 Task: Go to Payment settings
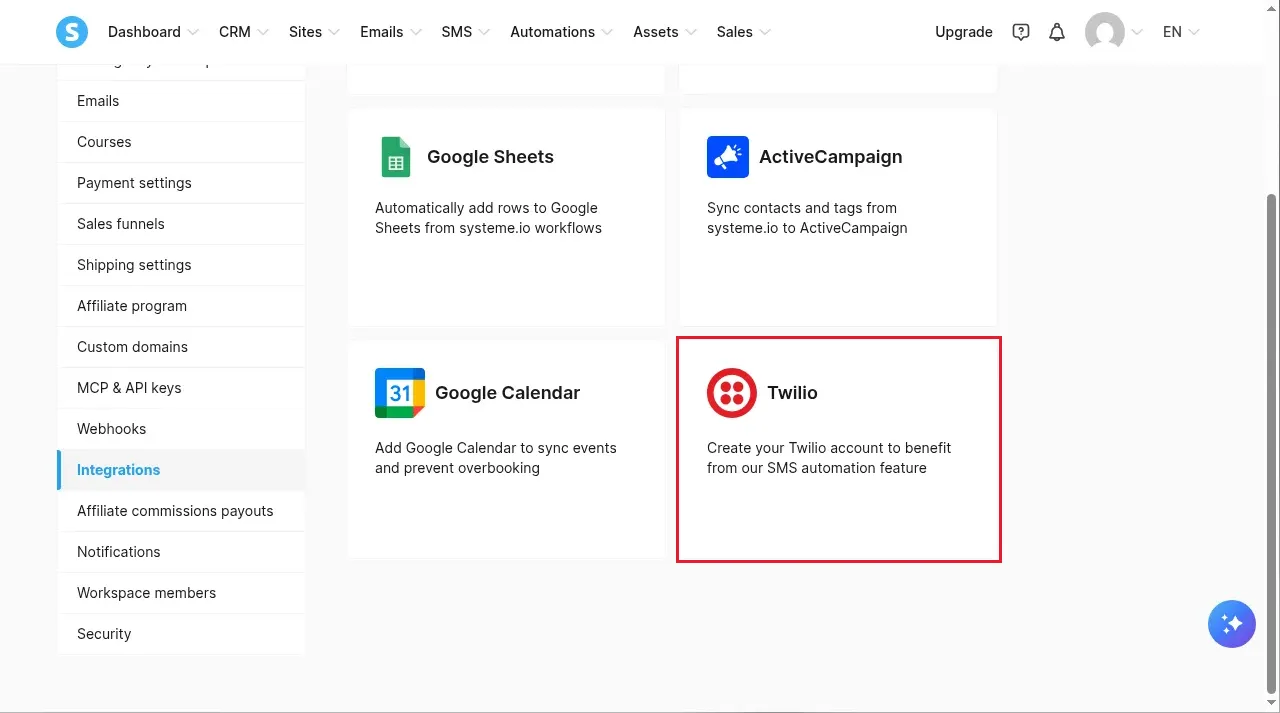pyautogui.click(x=181, y=183)
